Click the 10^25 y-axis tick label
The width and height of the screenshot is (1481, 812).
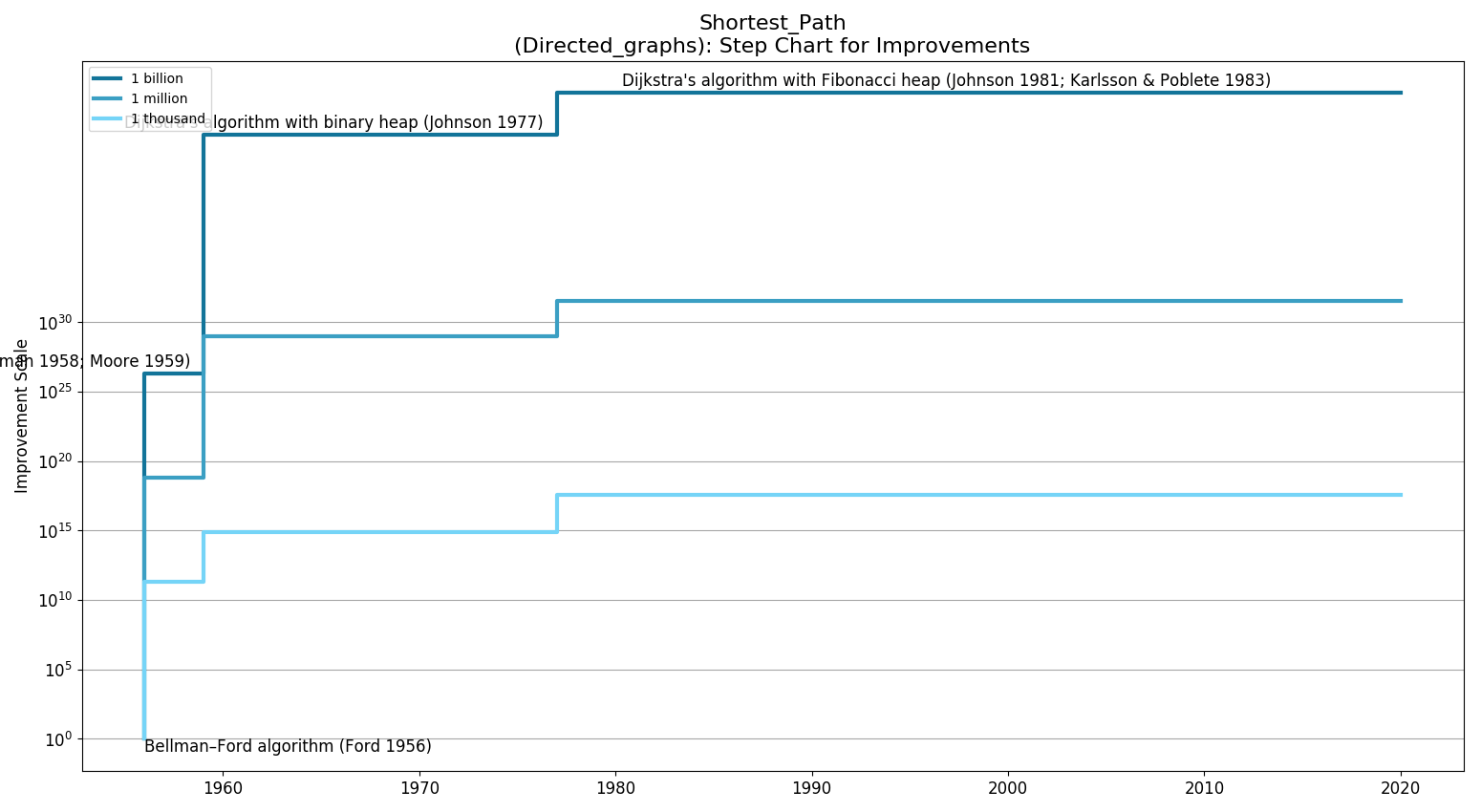click(55, 392)
